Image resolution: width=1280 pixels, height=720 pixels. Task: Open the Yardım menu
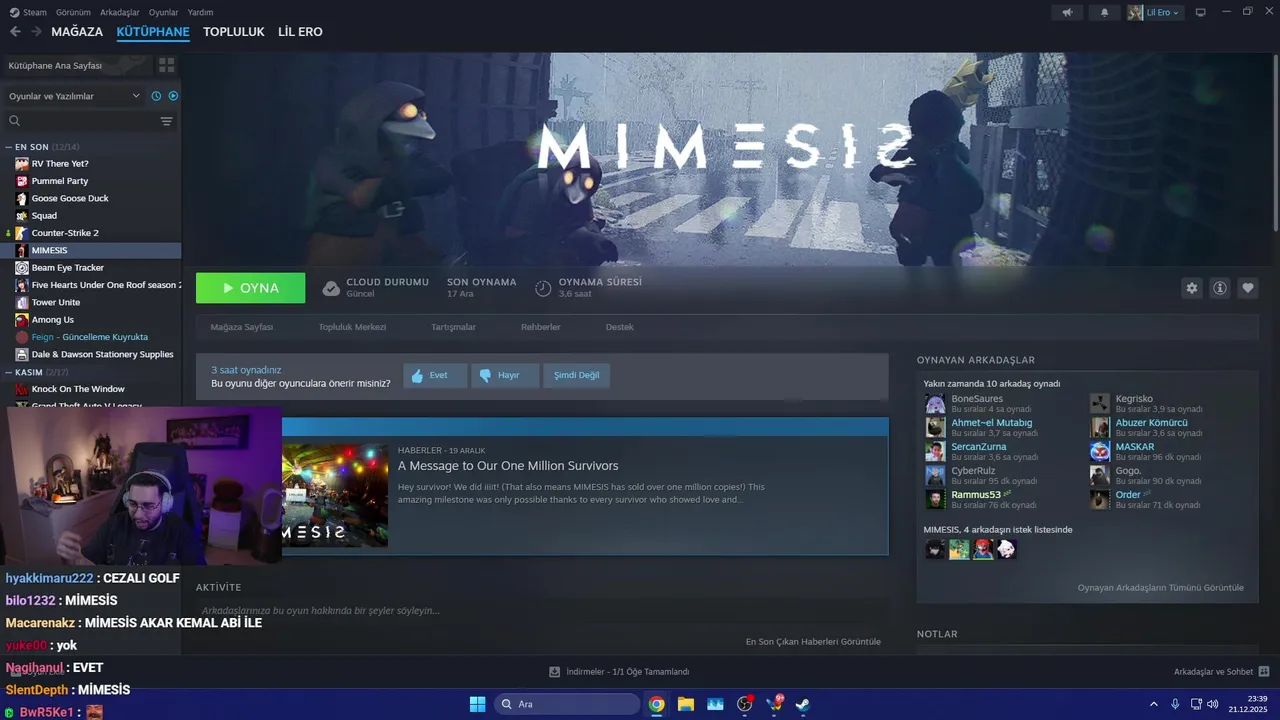(200, 12)
